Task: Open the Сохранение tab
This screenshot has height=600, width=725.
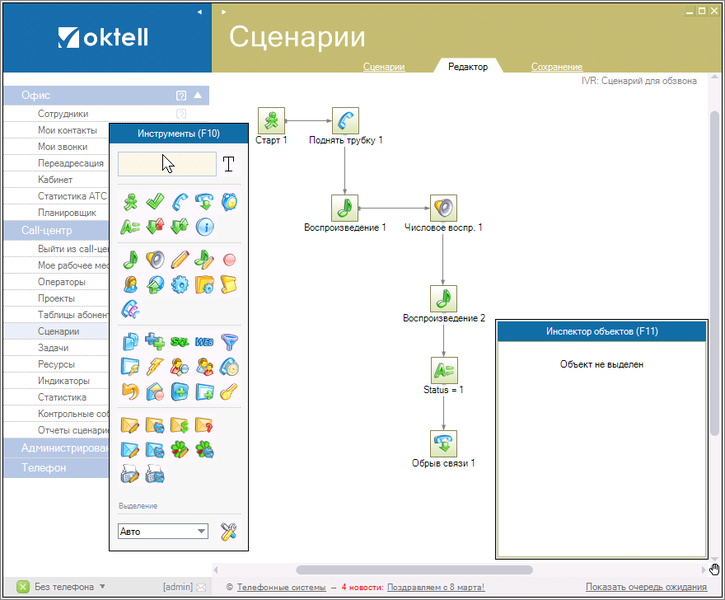Action: coord(557,67)
